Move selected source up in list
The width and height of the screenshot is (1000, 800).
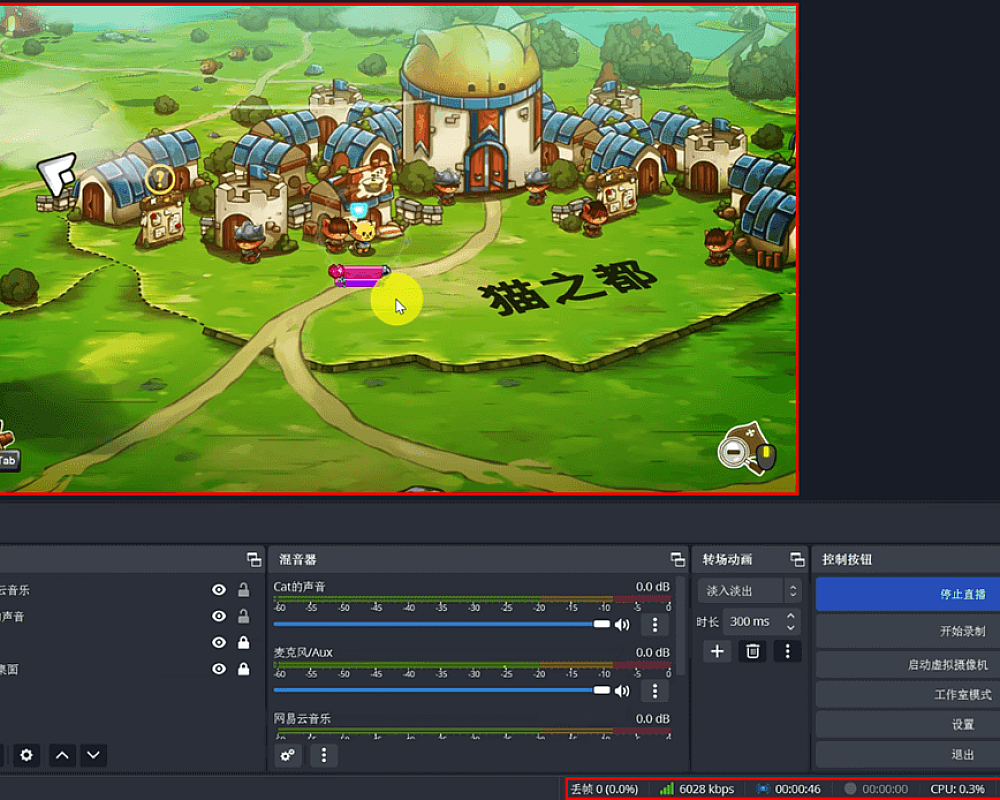click(62, 755)
